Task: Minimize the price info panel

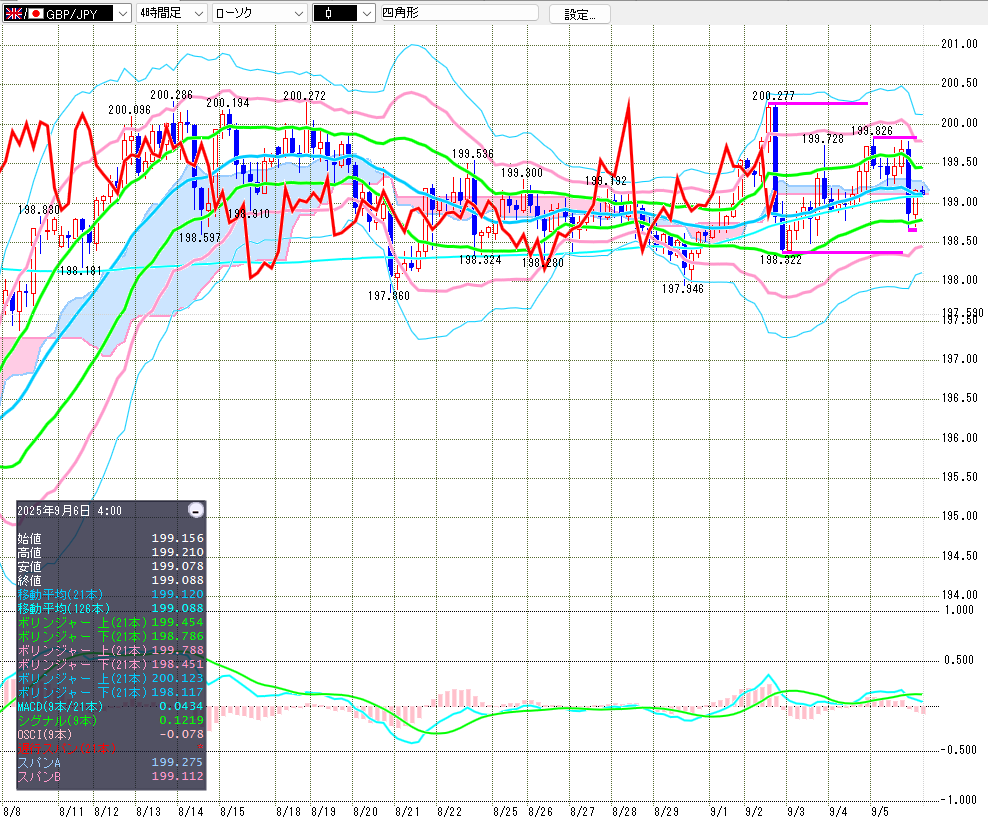Action: click(x=196, y=510)
